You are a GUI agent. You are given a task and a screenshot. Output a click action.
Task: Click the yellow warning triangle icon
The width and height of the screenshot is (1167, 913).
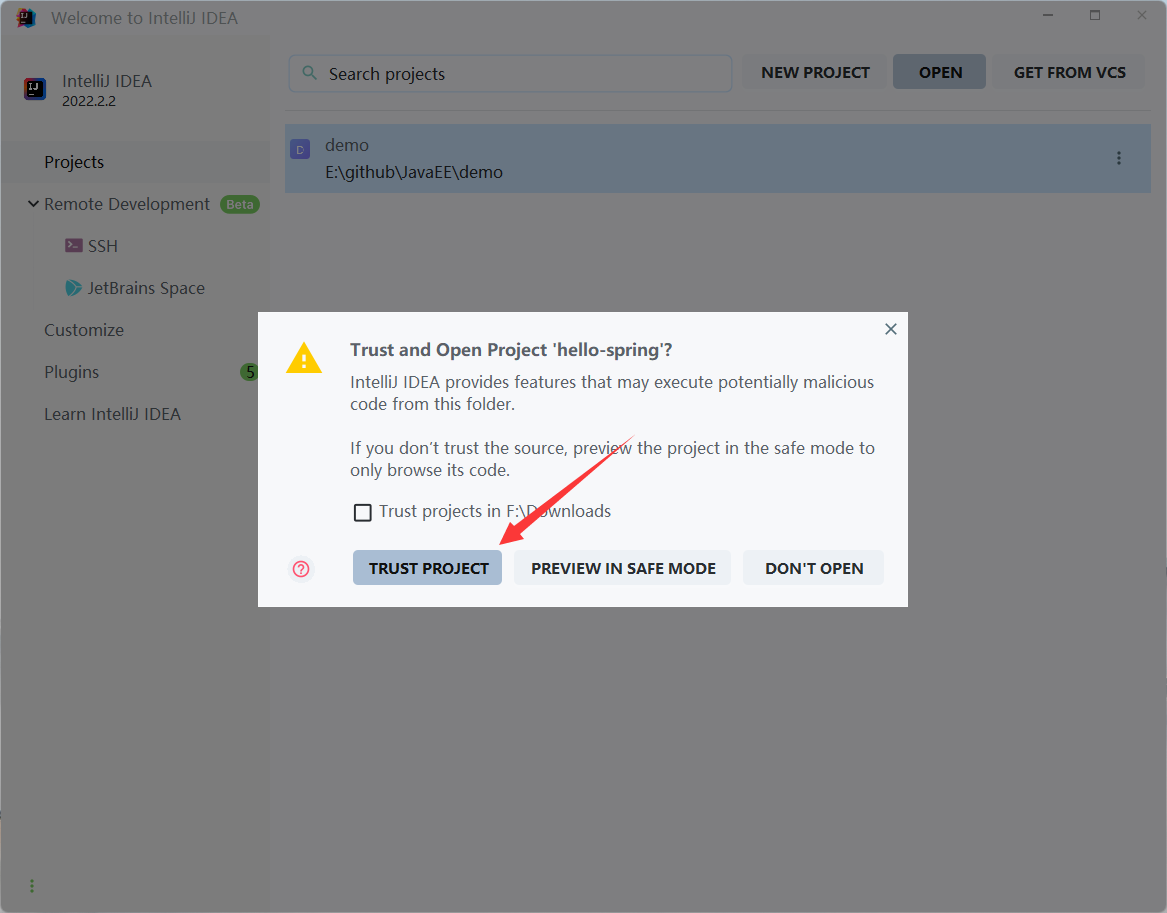pos(304,358)
